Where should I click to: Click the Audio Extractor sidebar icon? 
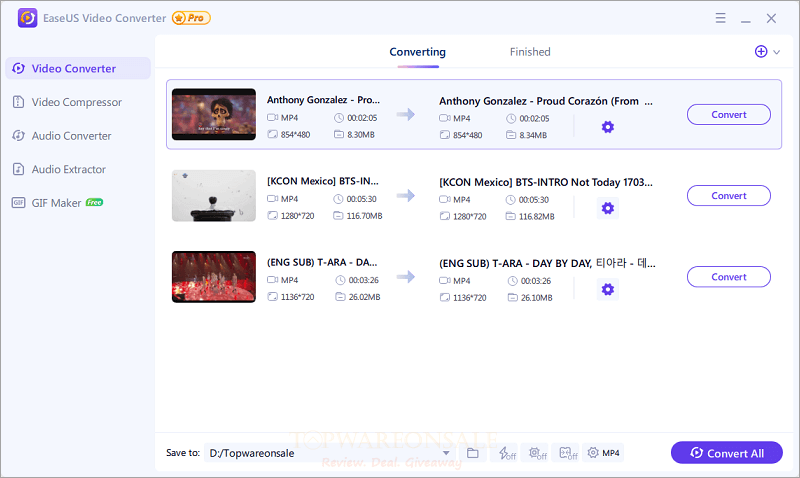tap(18, 169)
